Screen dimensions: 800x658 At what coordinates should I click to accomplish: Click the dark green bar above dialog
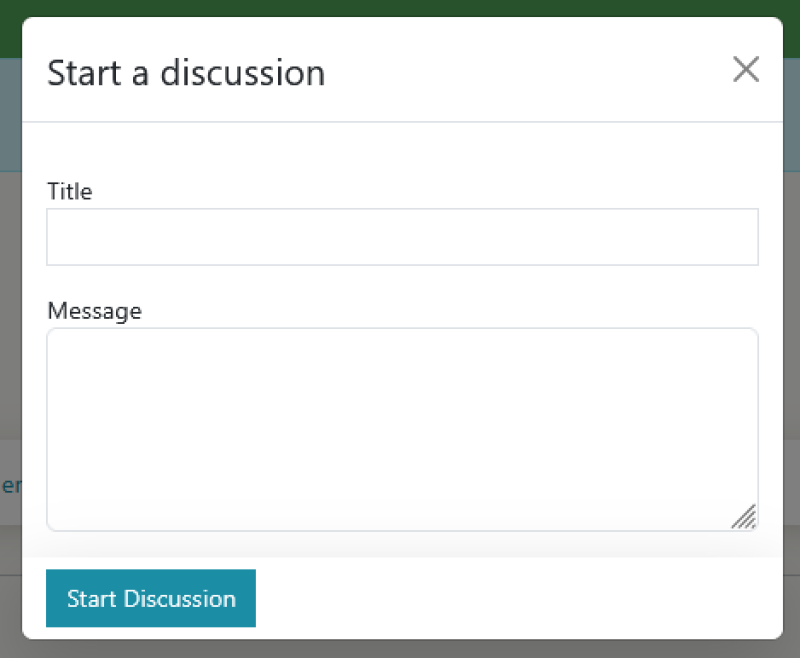(400, 8)
